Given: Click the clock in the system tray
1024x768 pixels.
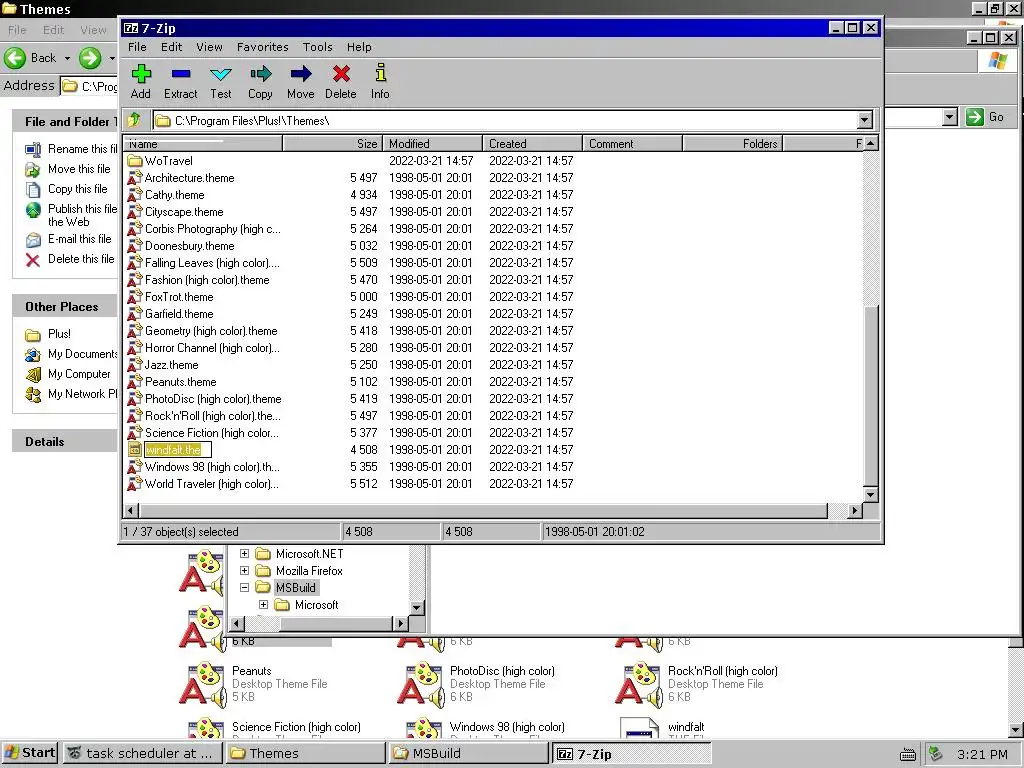Looking at the screenshot, I should (x=982, y=754).
